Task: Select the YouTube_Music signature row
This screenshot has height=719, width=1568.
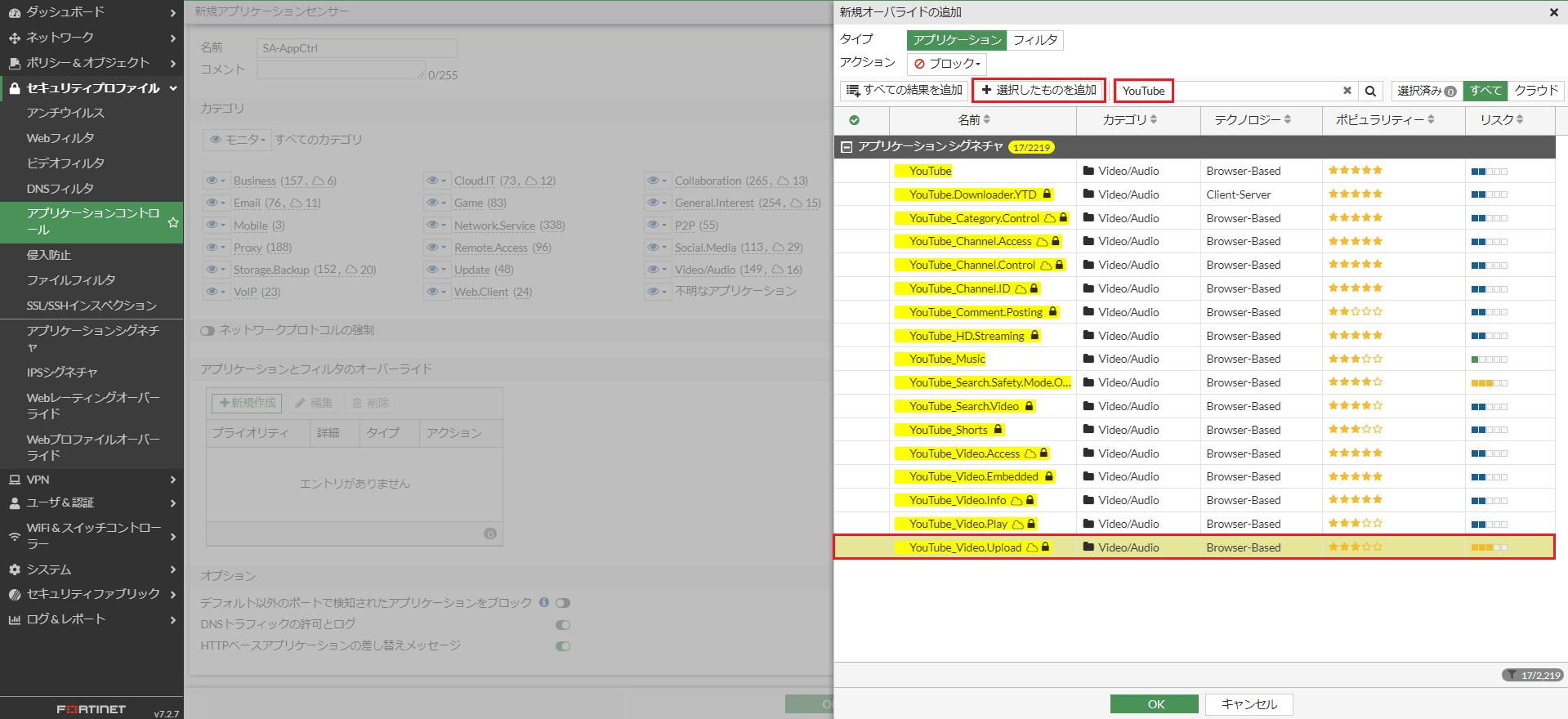Action: tap(1194, 359)
